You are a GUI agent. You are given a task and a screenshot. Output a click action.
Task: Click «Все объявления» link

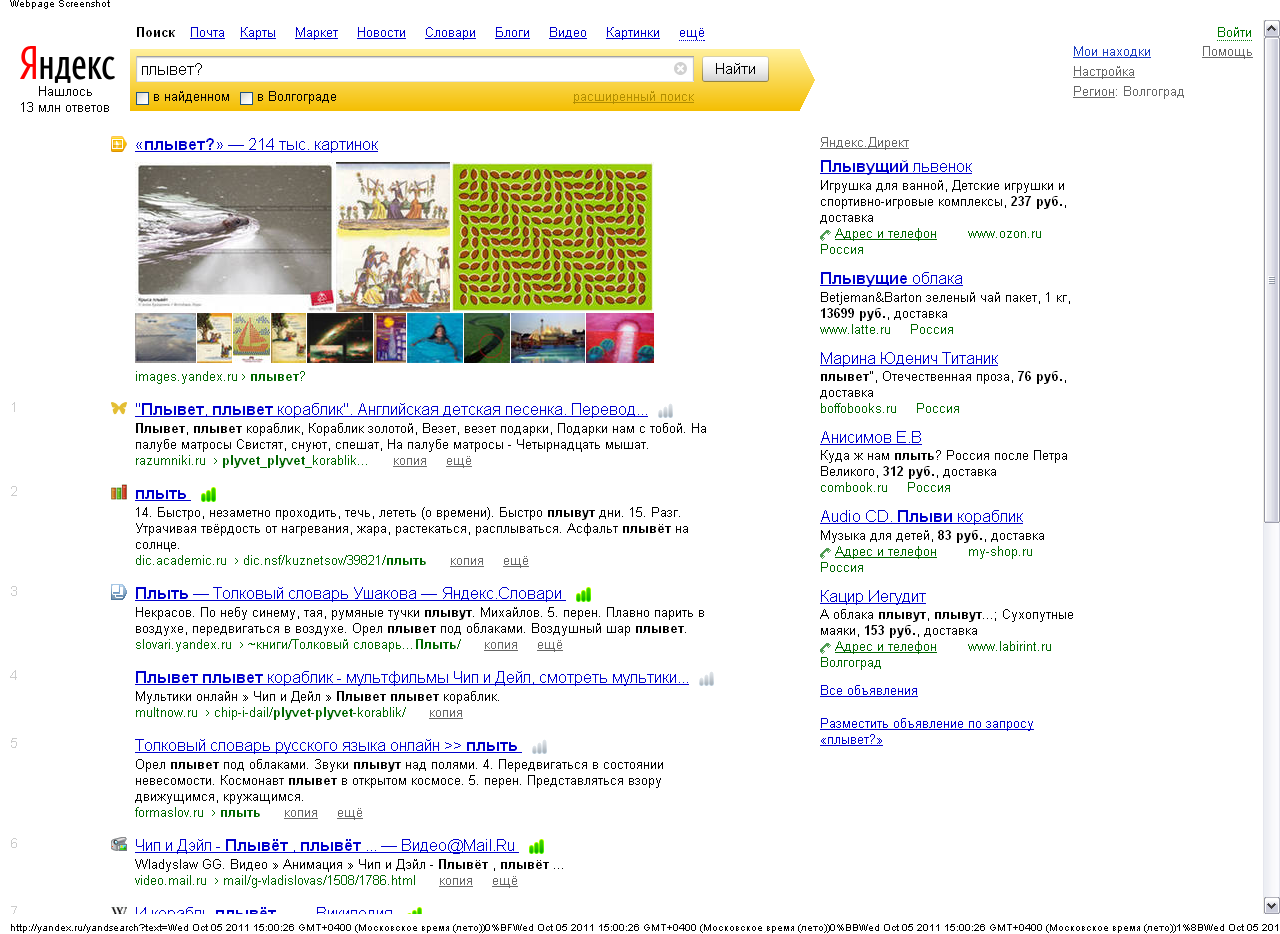(x=869, y=691)
